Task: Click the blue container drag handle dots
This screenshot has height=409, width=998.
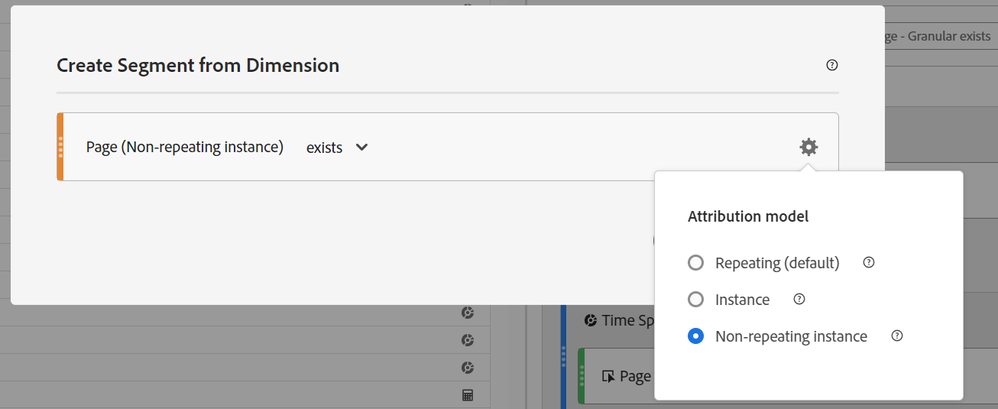Action: tap(563, 357)
